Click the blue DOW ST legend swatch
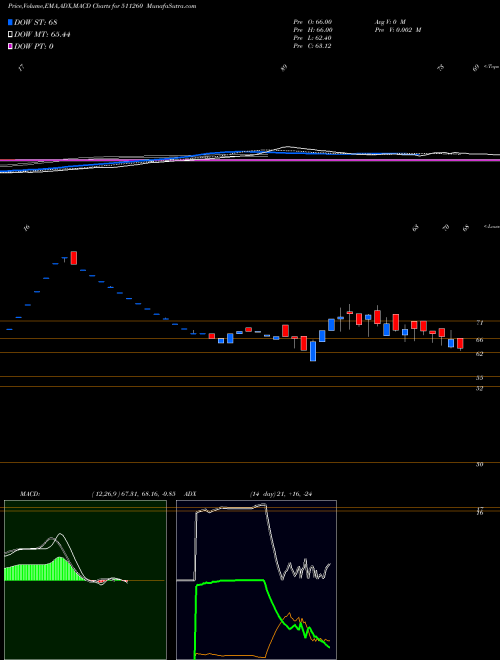500x660 pixels. click(x=11, y=22)
